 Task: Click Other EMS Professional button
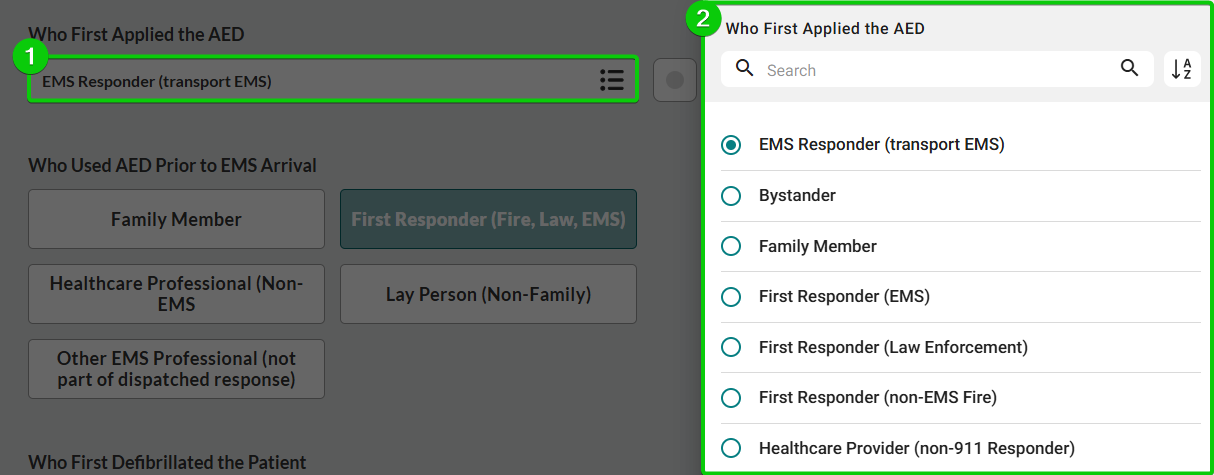(176, 369)
